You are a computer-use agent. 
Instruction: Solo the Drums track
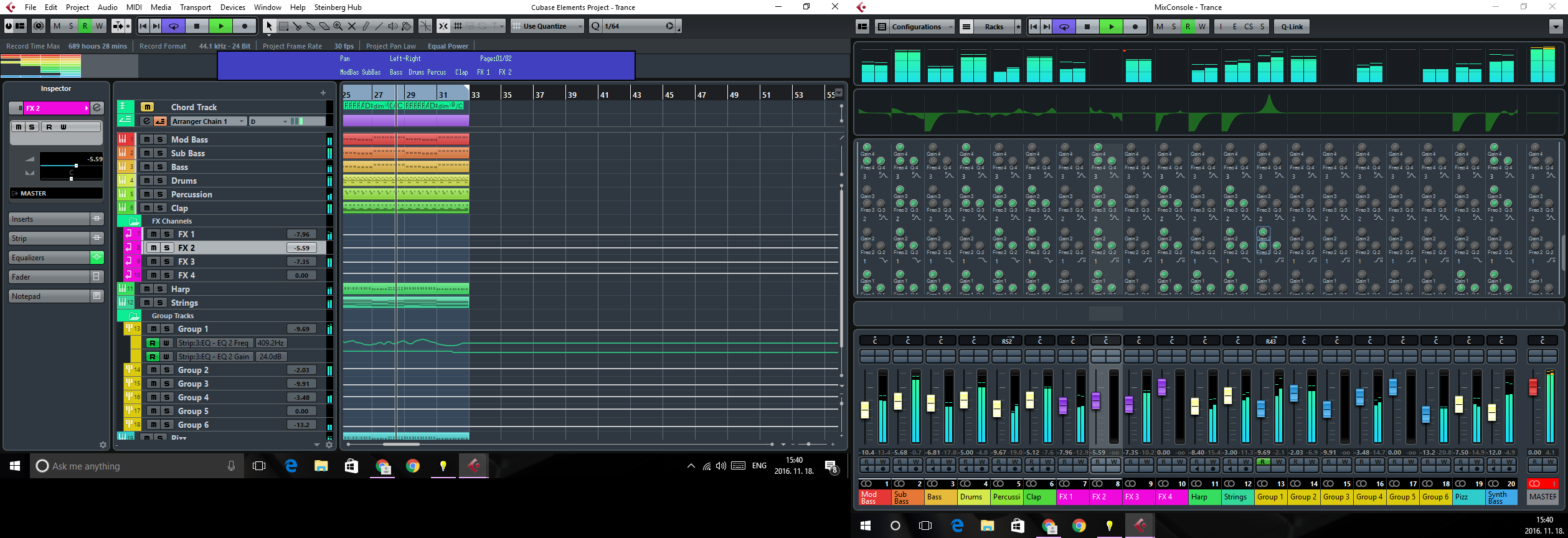pyautogui.click(x=160, y=181)
